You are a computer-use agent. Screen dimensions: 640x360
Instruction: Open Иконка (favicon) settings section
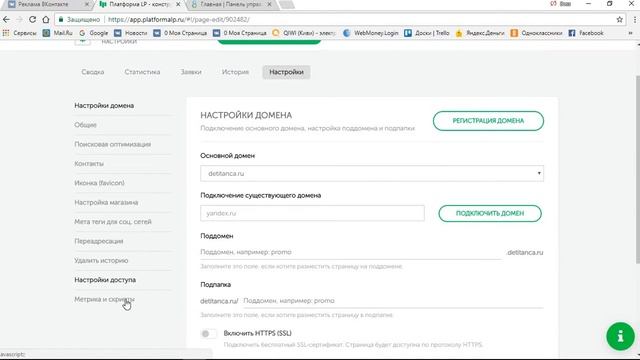[99, 183]
